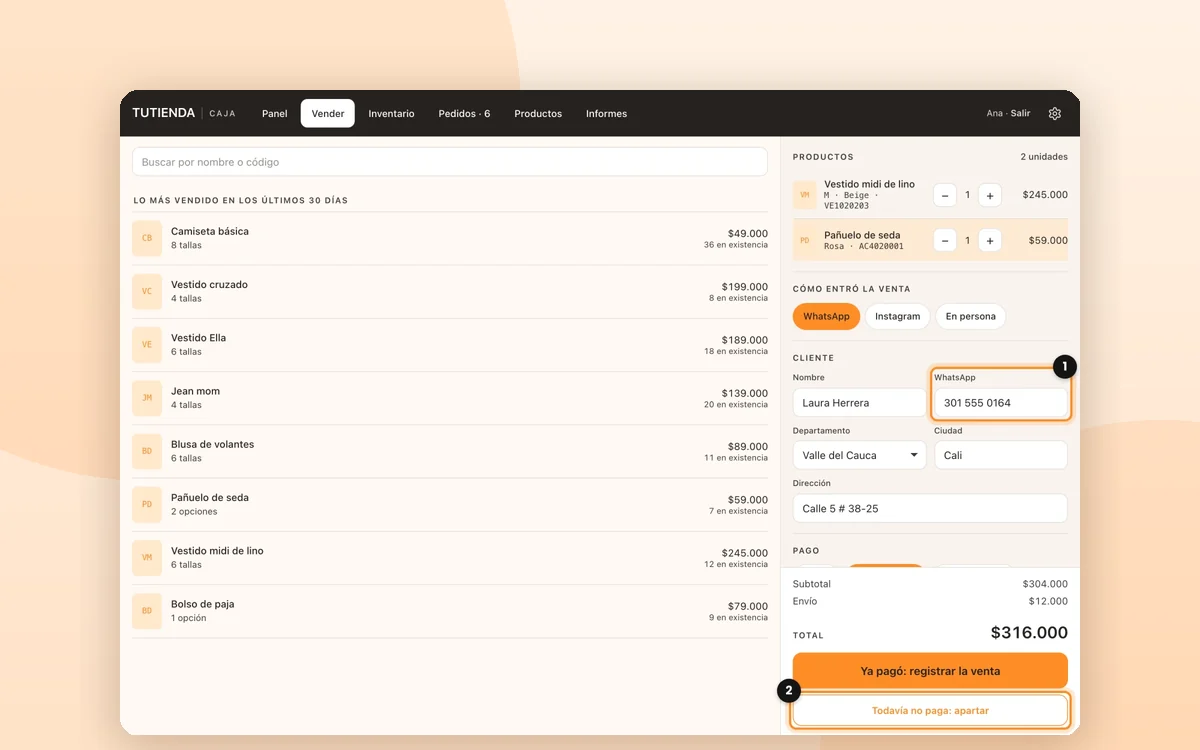
Task: Select En persona as the sale channel
Action: coord(970,316)
